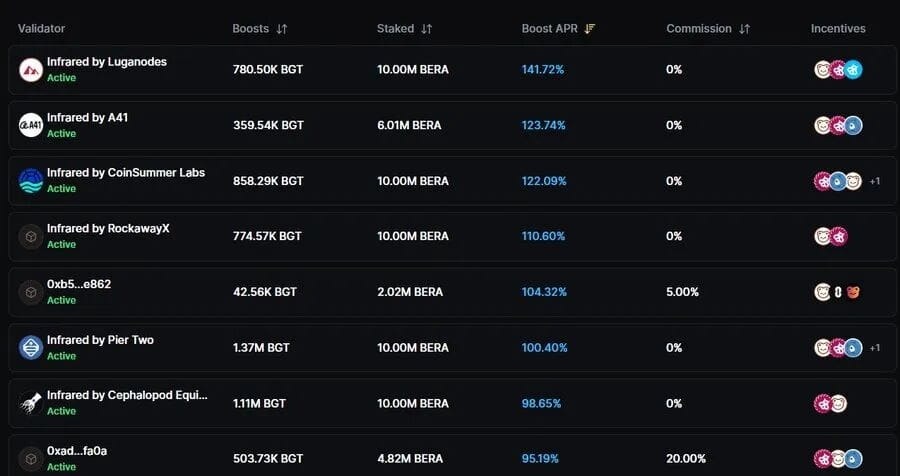900x476 pixels.
Task: Click incentive icons in the A41 row
Action: (x=838, y=125)
